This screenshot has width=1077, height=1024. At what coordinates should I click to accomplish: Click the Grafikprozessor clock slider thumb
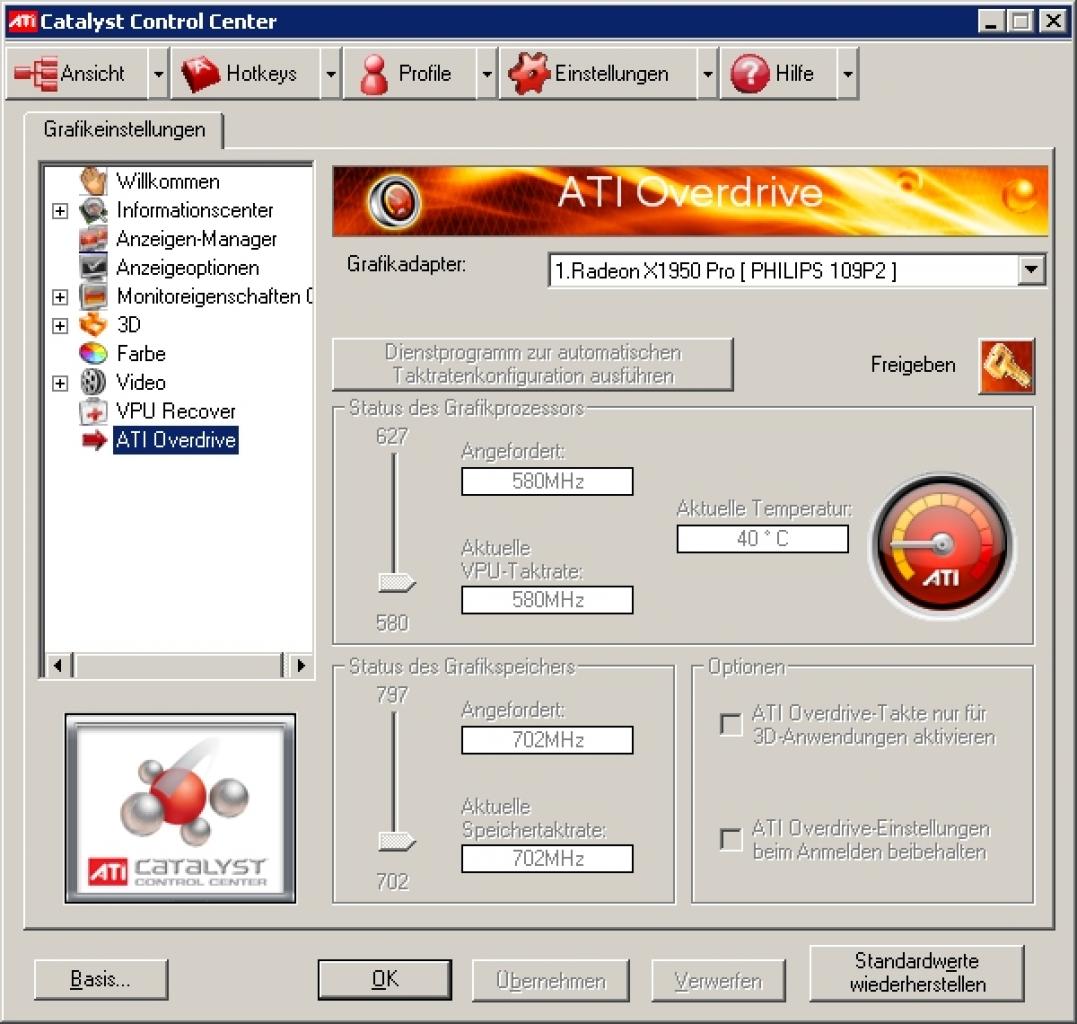tap(396, 582)
